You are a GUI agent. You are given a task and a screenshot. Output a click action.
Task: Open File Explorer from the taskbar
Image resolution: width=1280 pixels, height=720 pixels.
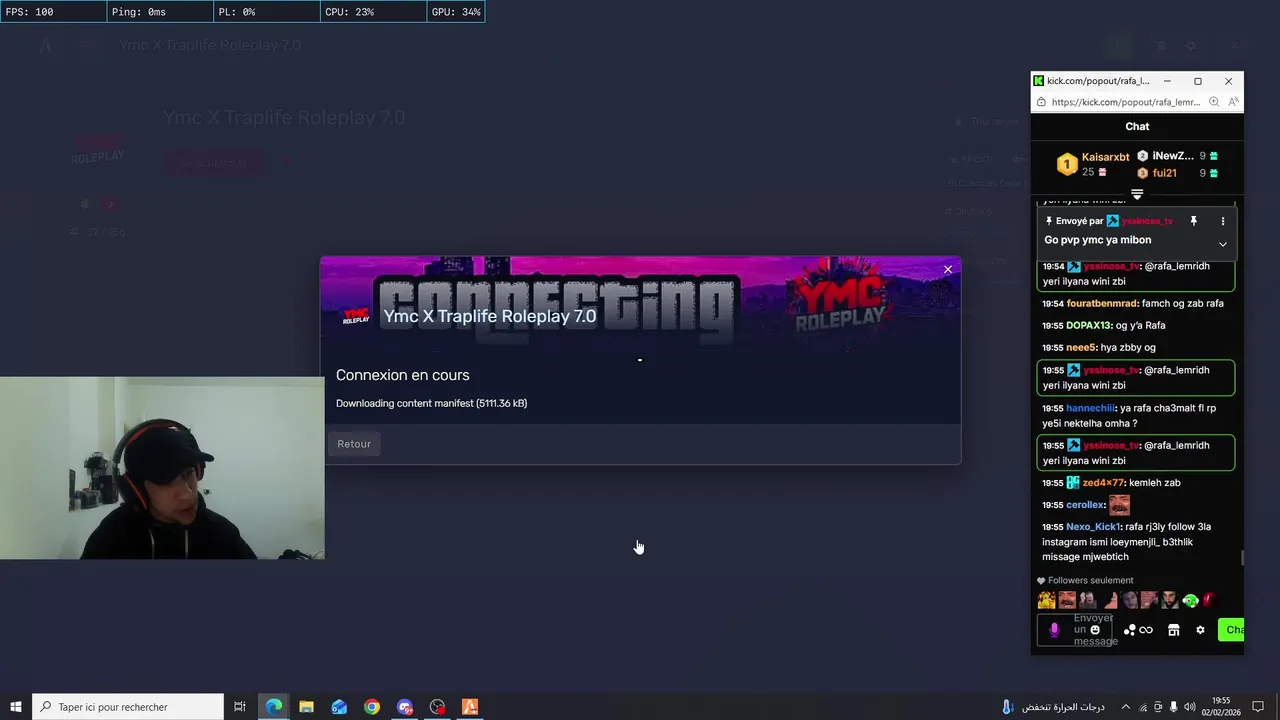[306, 707]
